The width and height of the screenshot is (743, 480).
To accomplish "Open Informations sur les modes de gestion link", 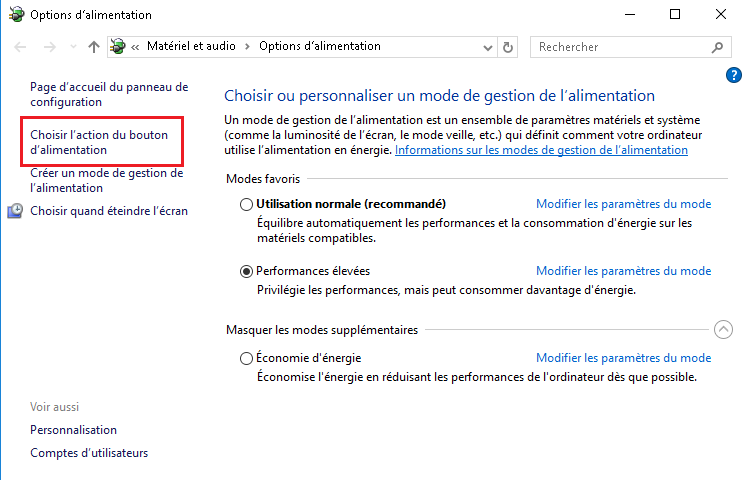I will point(541,150).
